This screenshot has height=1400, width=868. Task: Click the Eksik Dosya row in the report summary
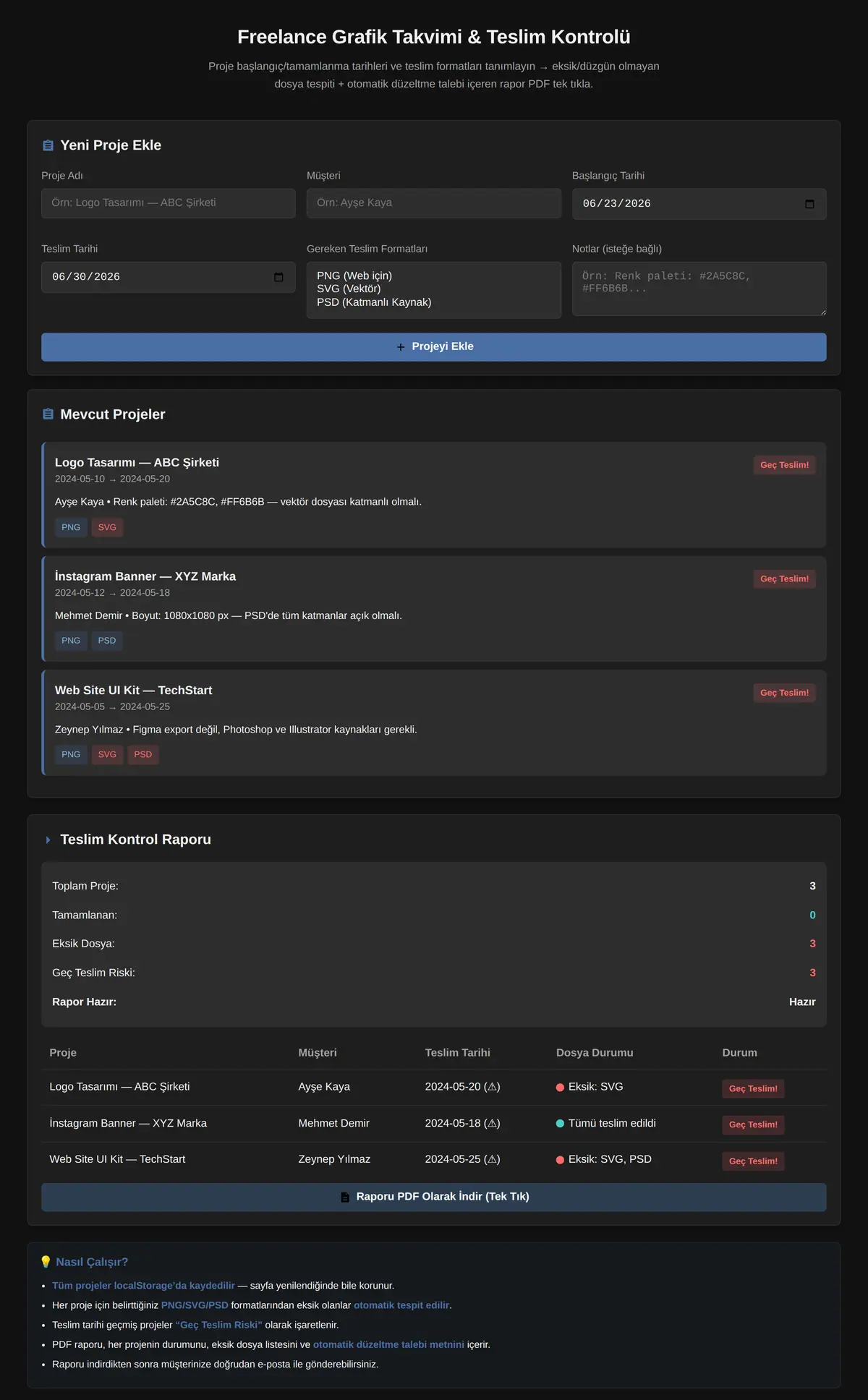click(x=434, y=944)
